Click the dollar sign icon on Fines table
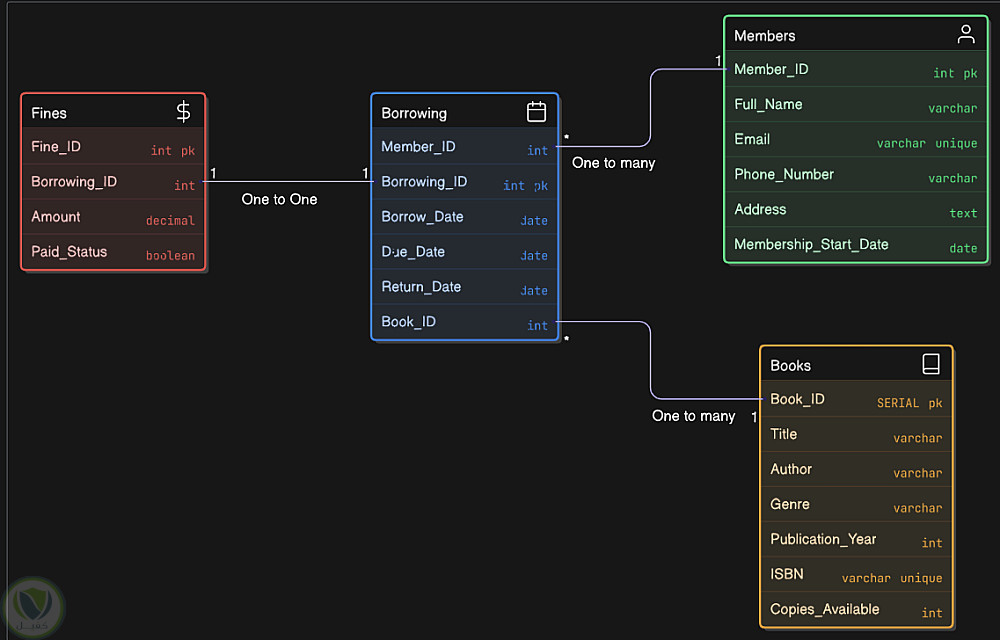The width and height of the screenshot is (1000, 640). pyautogui.click(x=183, y=112)
